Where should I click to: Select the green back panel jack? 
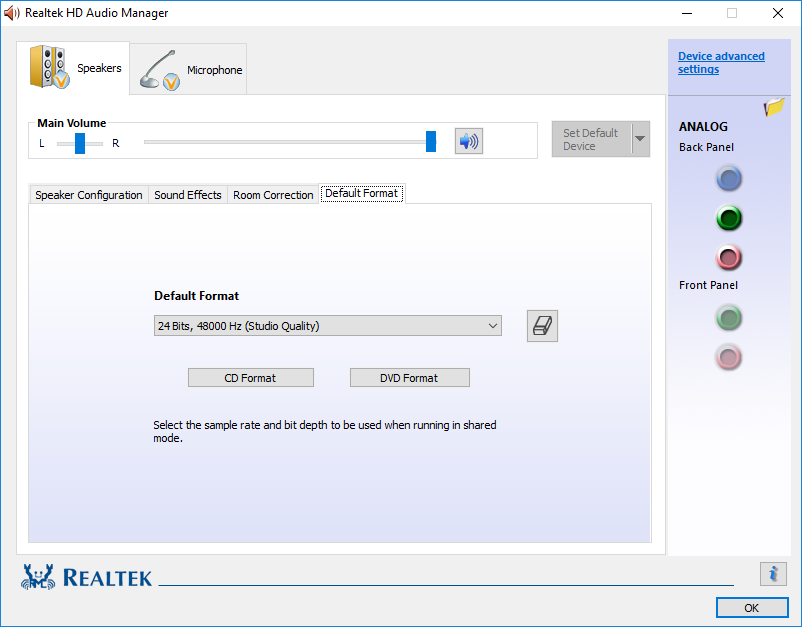(729, 218)
